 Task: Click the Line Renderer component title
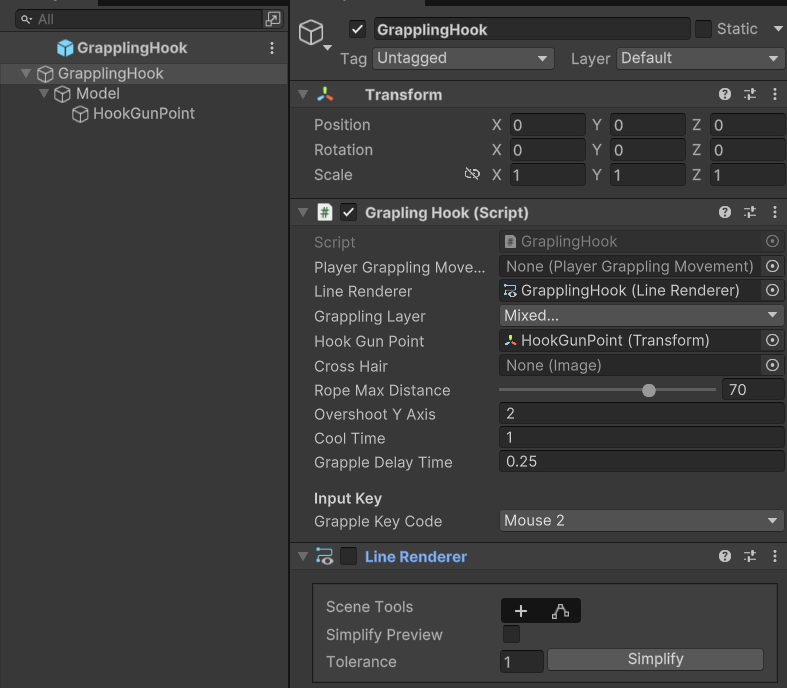pyautogui.click(x=416, y=557)
